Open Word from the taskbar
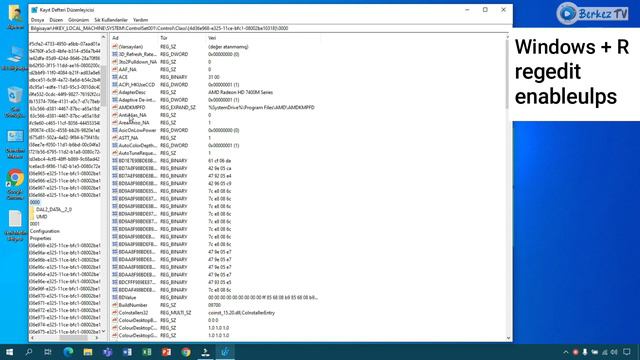This screenshot has height=360, width=640. pyautogui.click(x=127, y=352)
